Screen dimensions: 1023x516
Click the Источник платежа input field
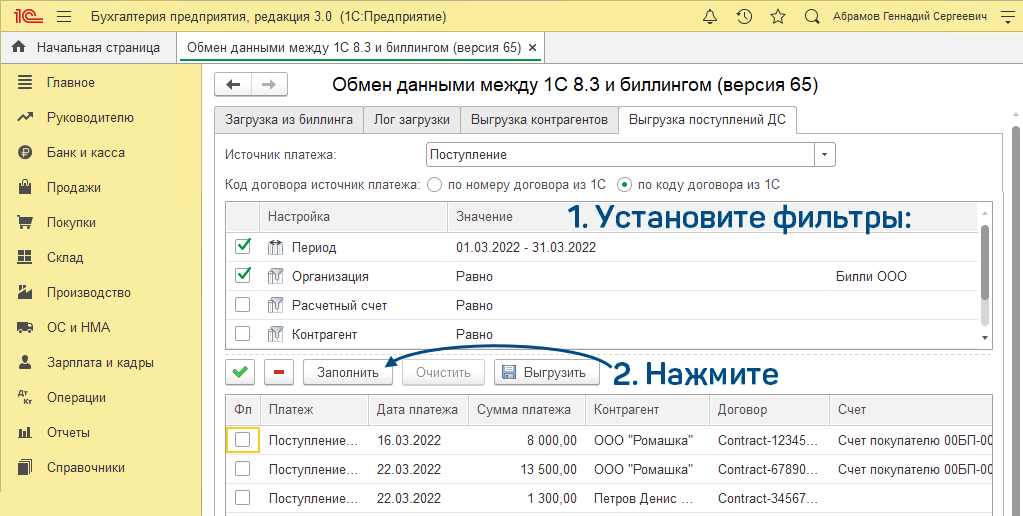coord(620,155)
